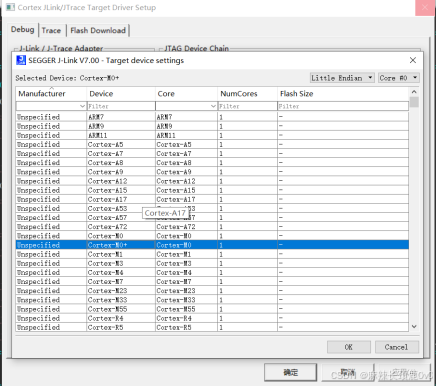Image resolution: width=437 pixels, height=387 pixels.
Task: Sort by the Core column header
Action: [186, 94]
